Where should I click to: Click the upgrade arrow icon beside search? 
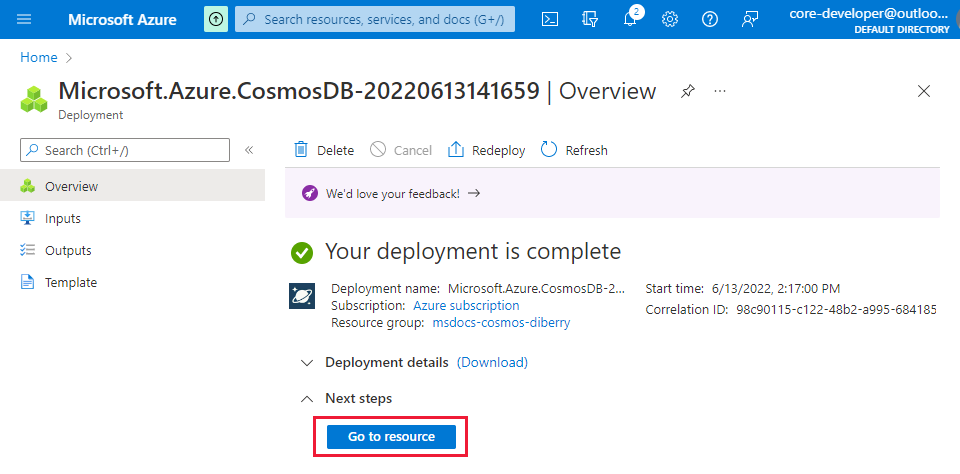pyautogui.click(x=215, y=19)
